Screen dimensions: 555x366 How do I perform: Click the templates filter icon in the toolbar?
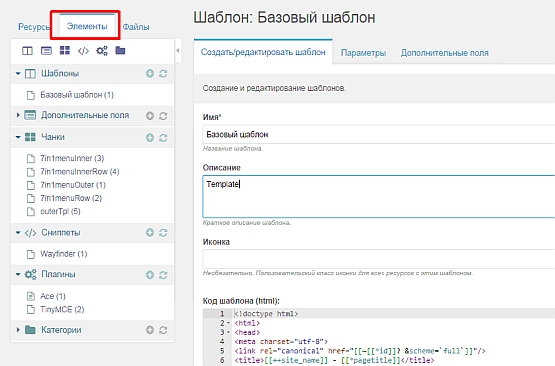coord(27,51)
